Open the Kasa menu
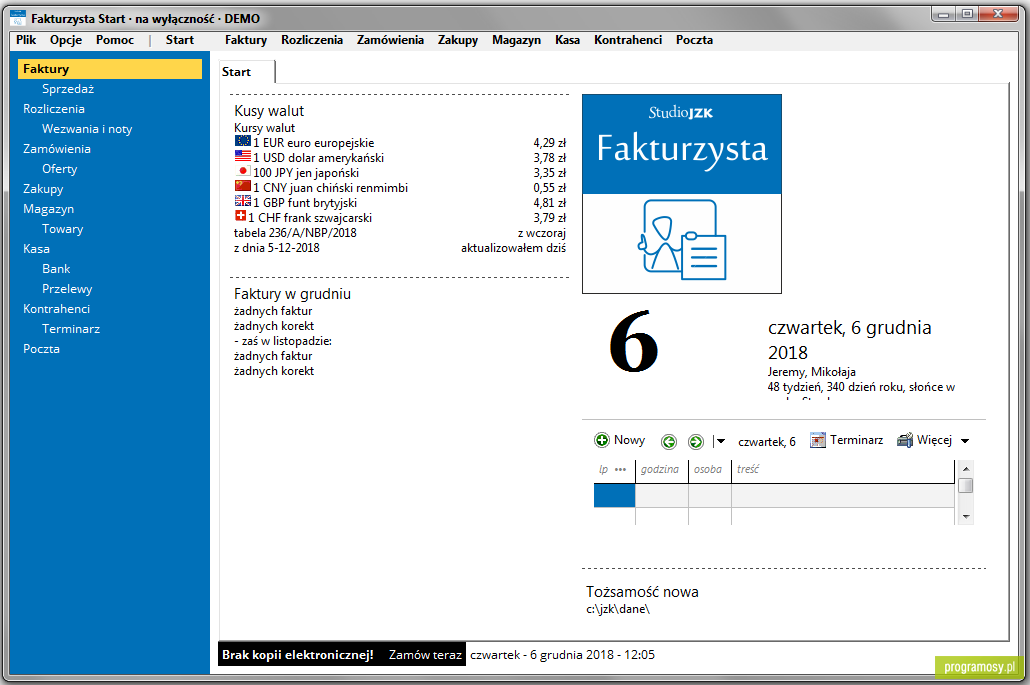 [568, 40]
